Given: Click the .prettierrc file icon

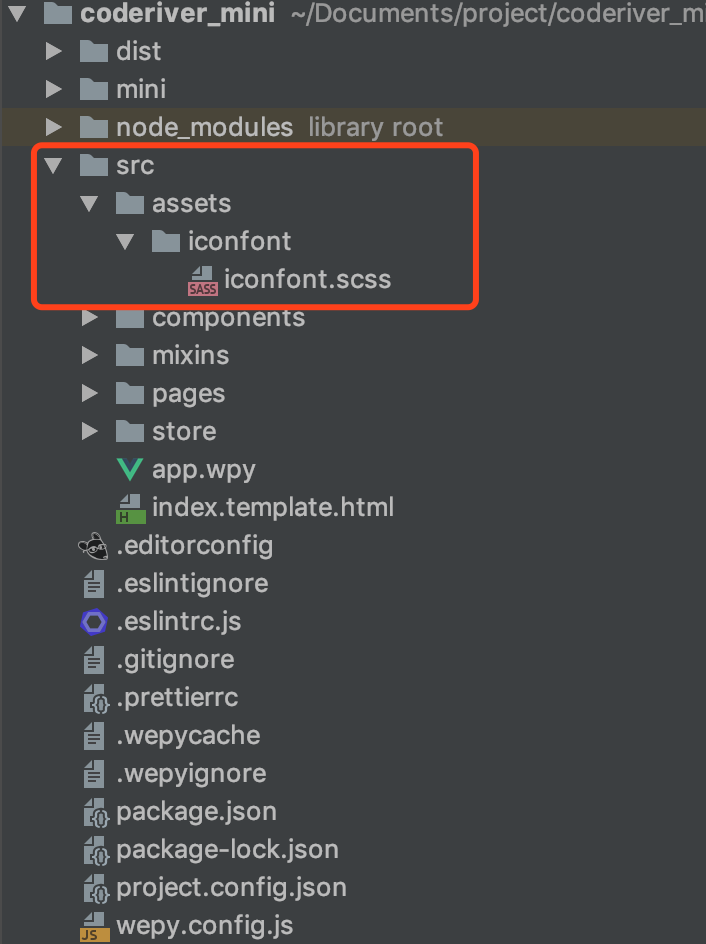Looking at the screenshot, I should tap(93, 698).
